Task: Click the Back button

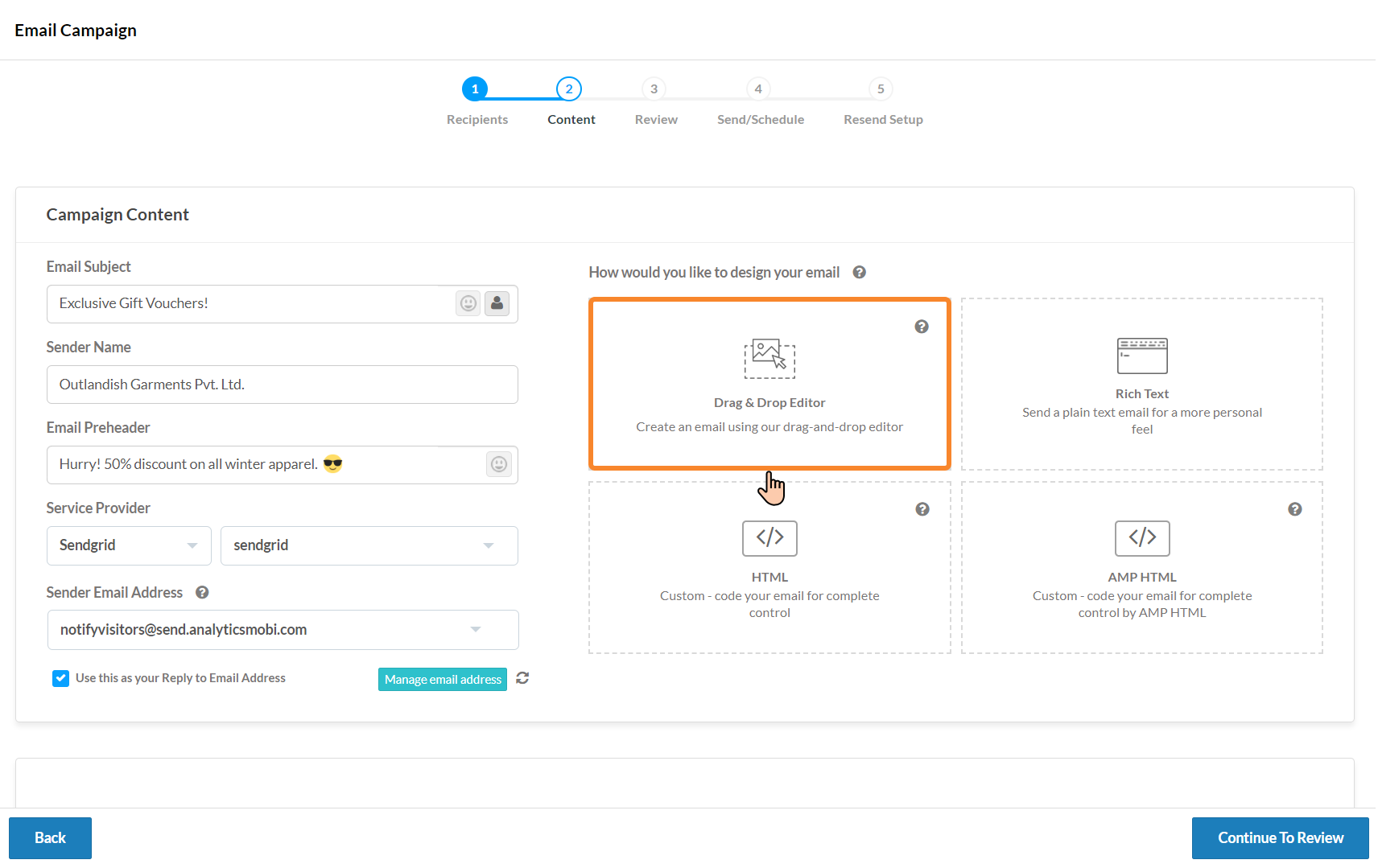Action: coord(50,838)
